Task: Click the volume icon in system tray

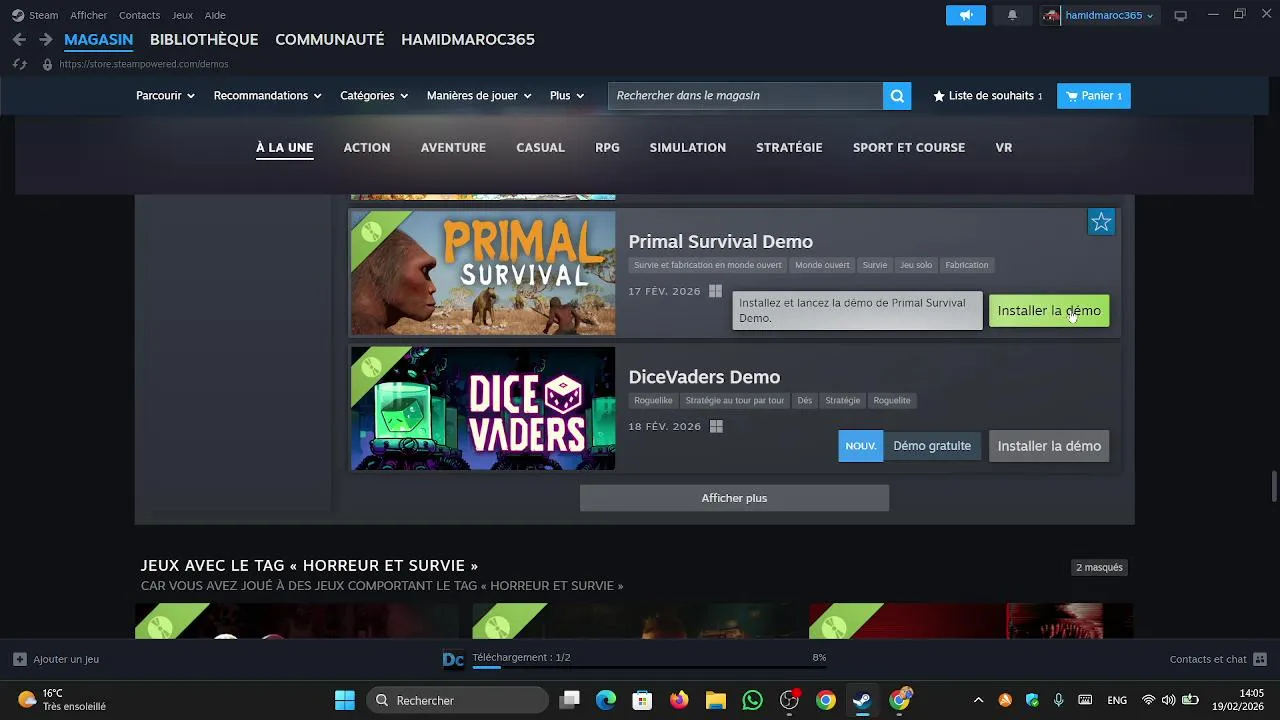Action: (1169, 700)
